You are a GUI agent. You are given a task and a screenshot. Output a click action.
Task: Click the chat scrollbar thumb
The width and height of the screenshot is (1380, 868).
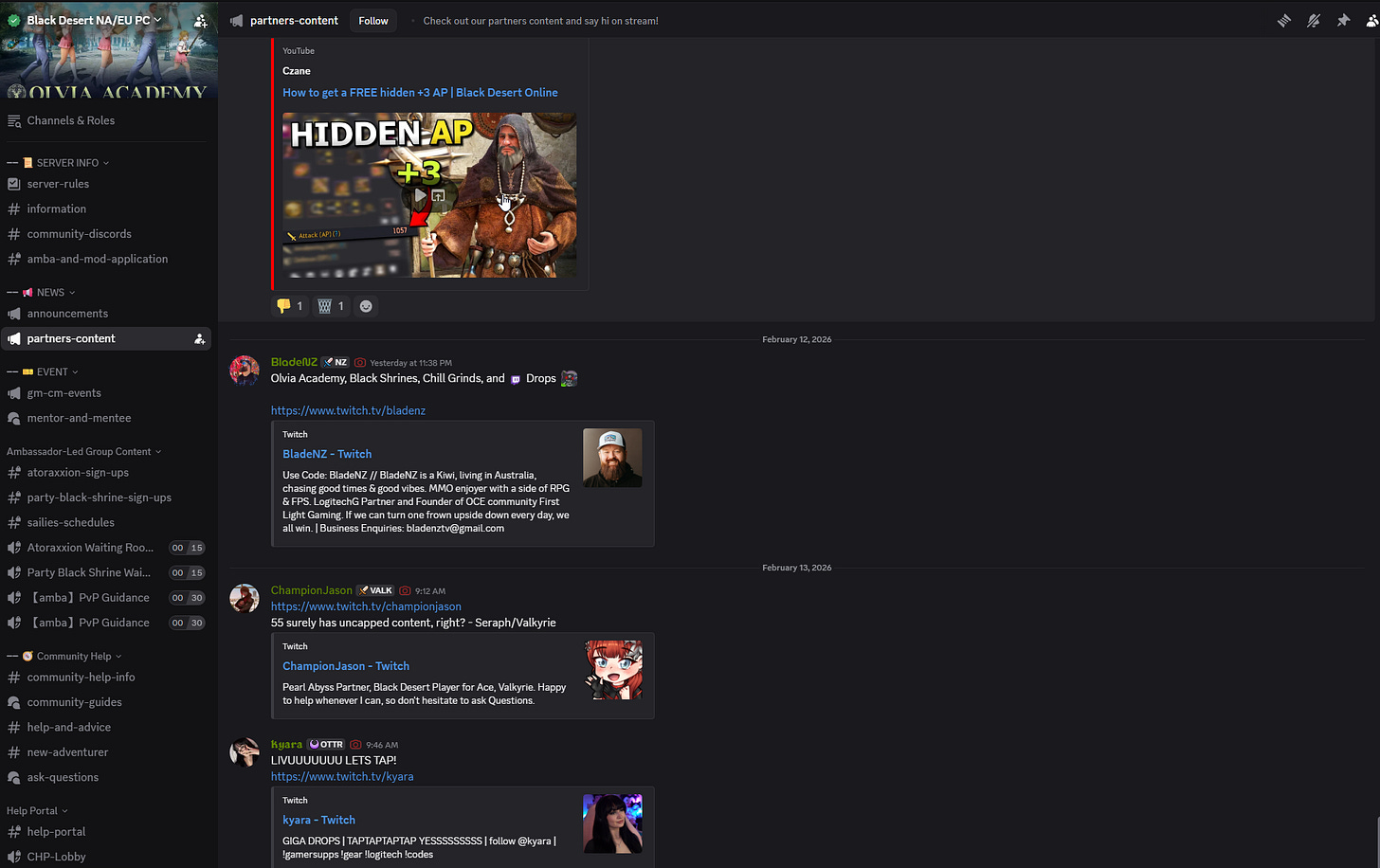pyautogui.click(x=1376, y=841)
